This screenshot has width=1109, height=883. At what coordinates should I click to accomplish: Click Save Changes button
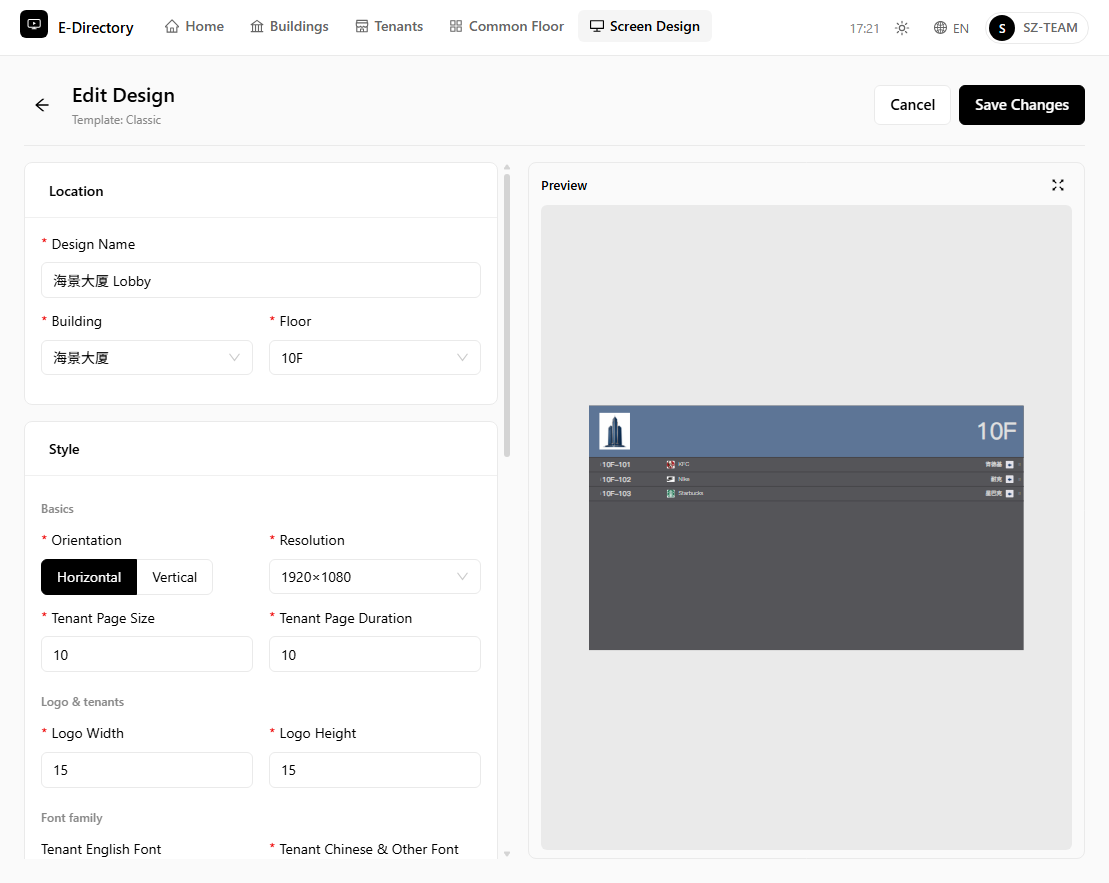[x=1022, y=105]
